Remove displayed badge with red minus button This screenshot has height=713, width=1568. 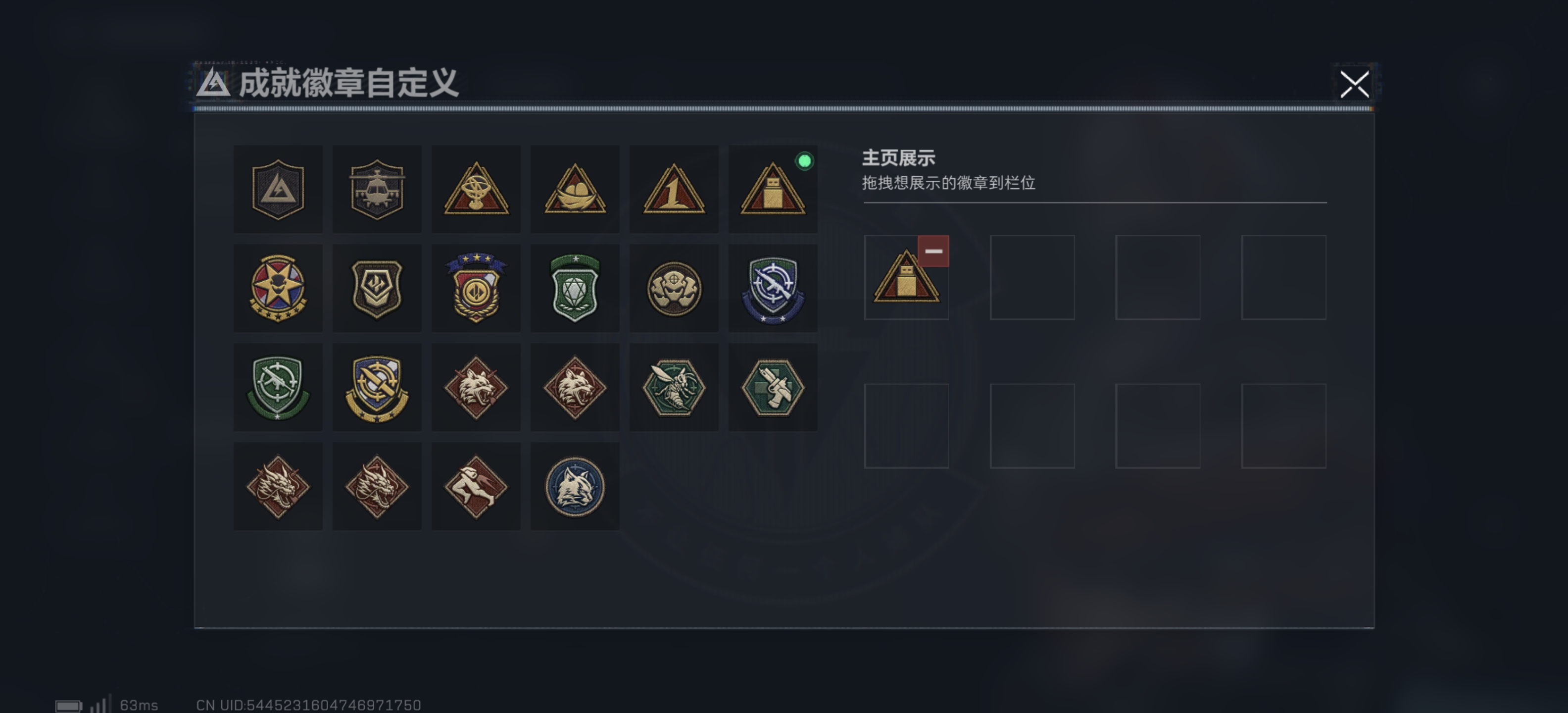click(933, 251)
